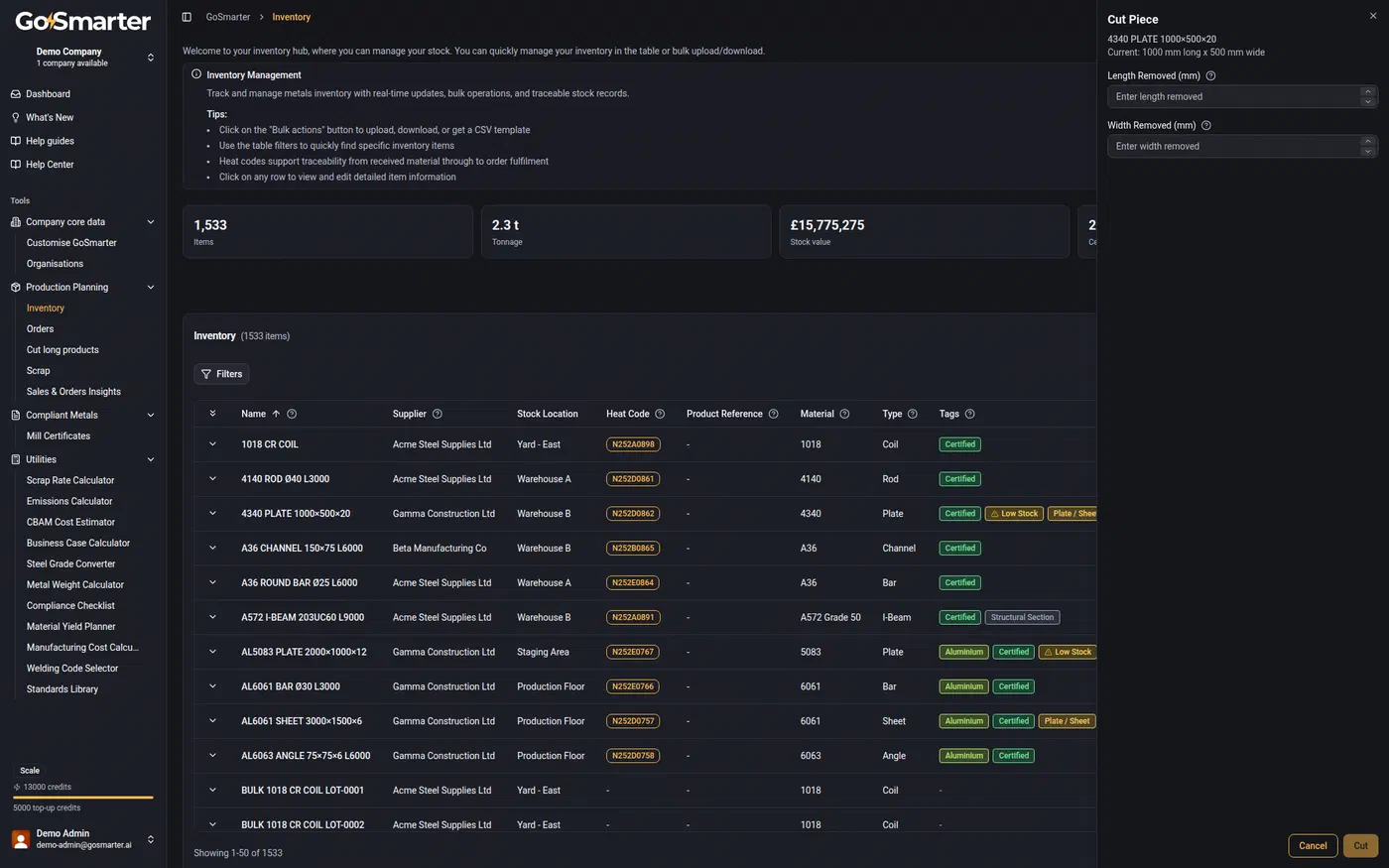Open Cut long products page
The image size is (1389, 868).
63,350
